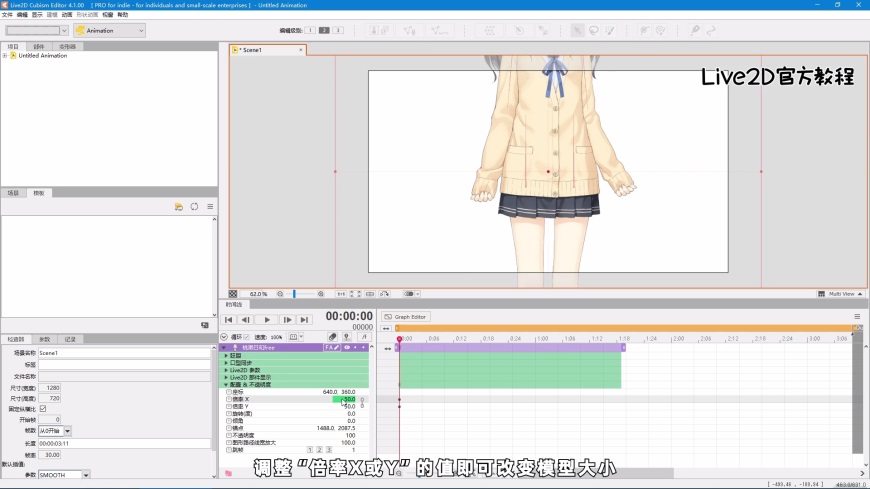Click the 1:1 view scale button
870x489 pixels.
pos(341,294)
